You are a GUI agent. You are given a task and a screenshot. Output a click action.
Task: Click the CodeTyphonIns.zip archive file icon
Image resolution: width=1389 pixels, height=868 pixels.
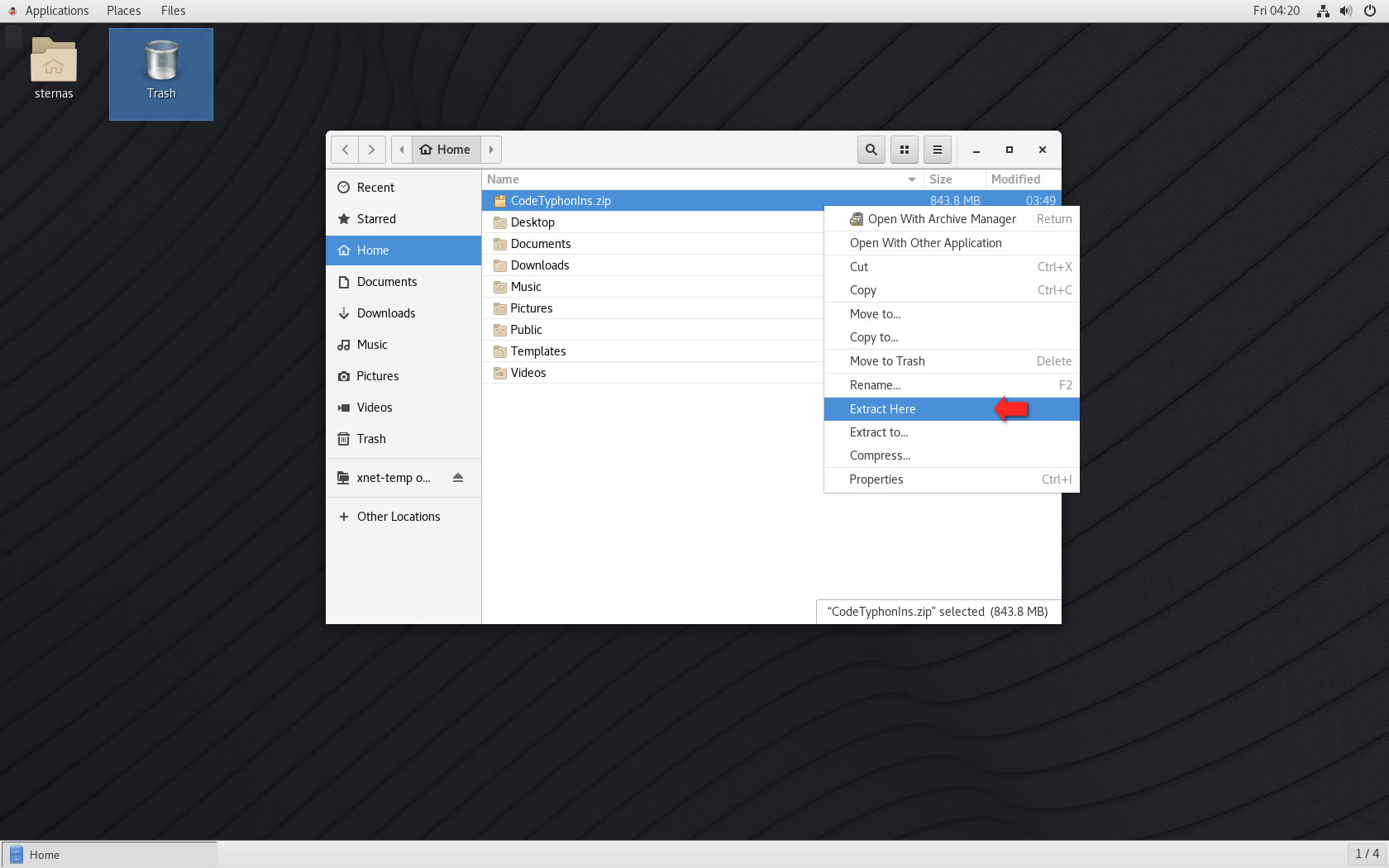pyautogui.click(x=499, y=201)
